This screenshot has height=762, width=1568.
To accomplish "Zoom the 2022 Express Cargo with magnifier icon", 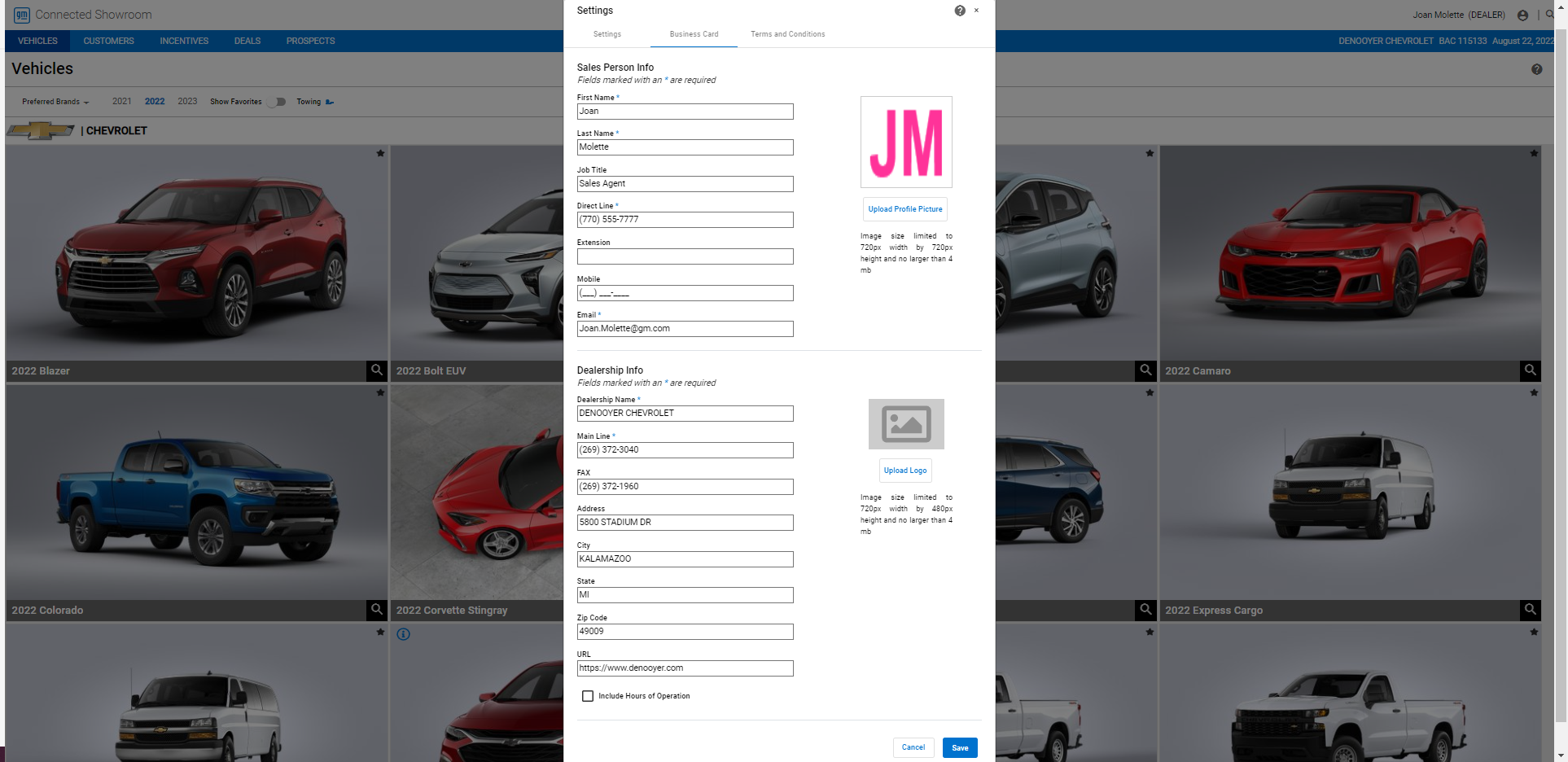I will pos(1531,610).
